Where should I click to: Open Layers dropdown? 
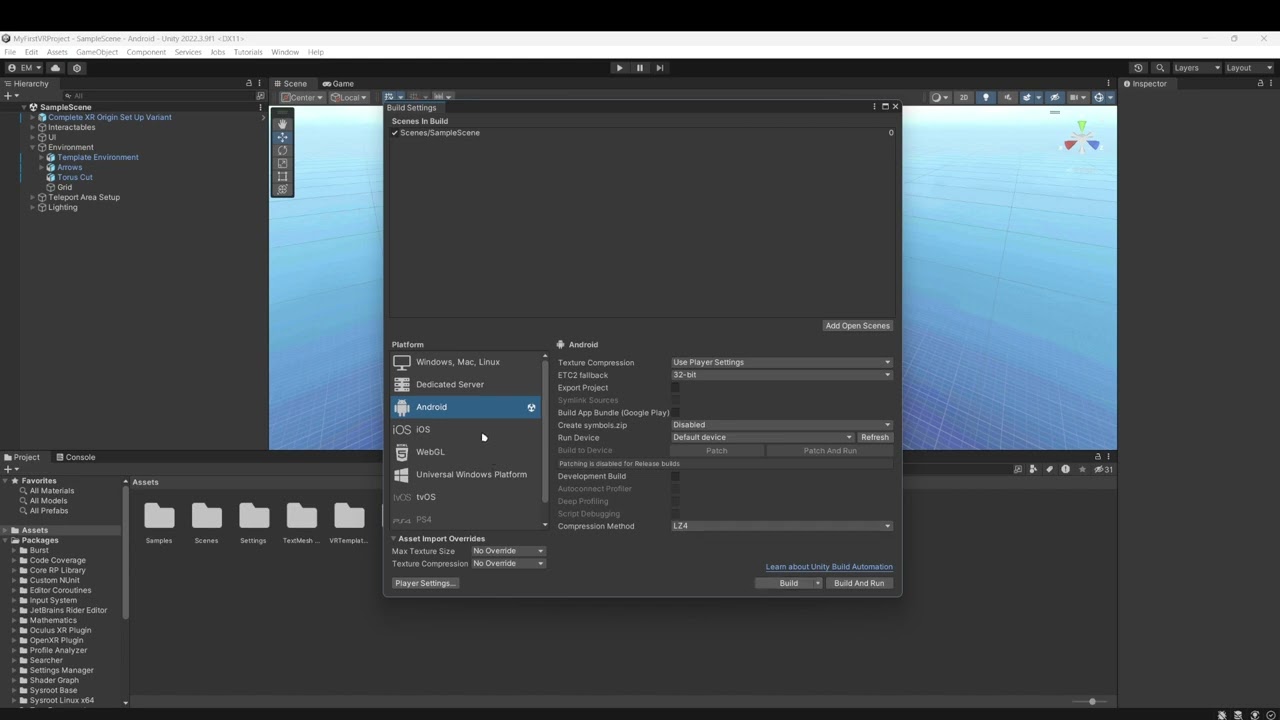tap(1196, 68)
